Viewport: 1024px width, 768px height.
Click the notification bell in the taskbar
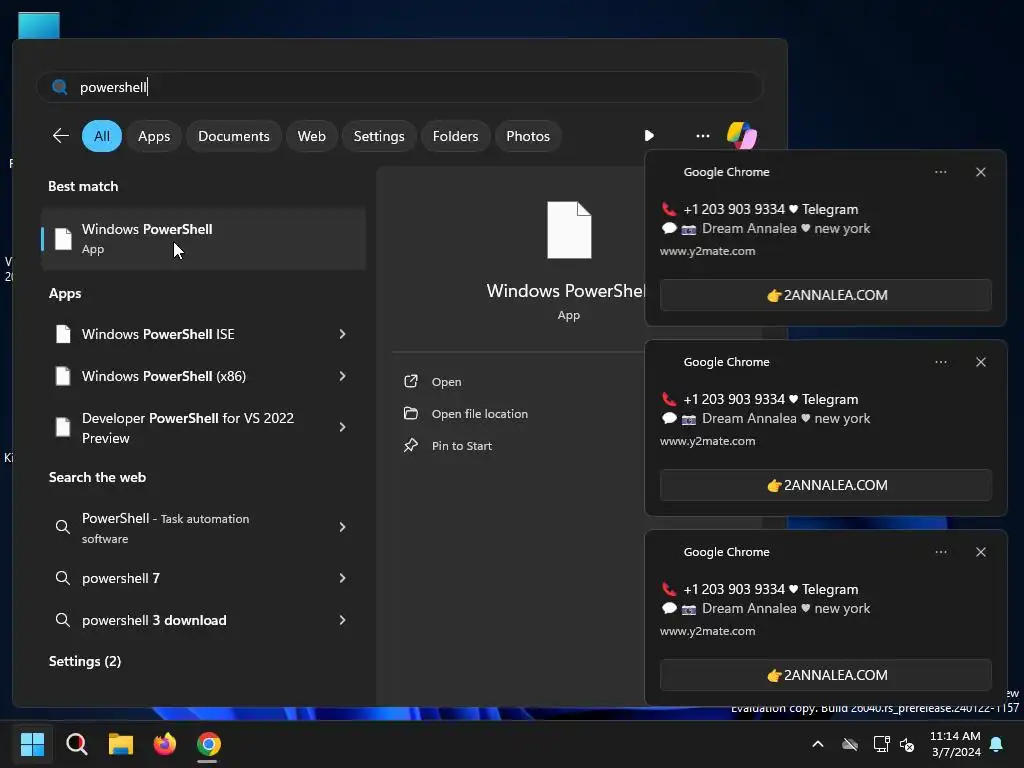click(997, 744)
